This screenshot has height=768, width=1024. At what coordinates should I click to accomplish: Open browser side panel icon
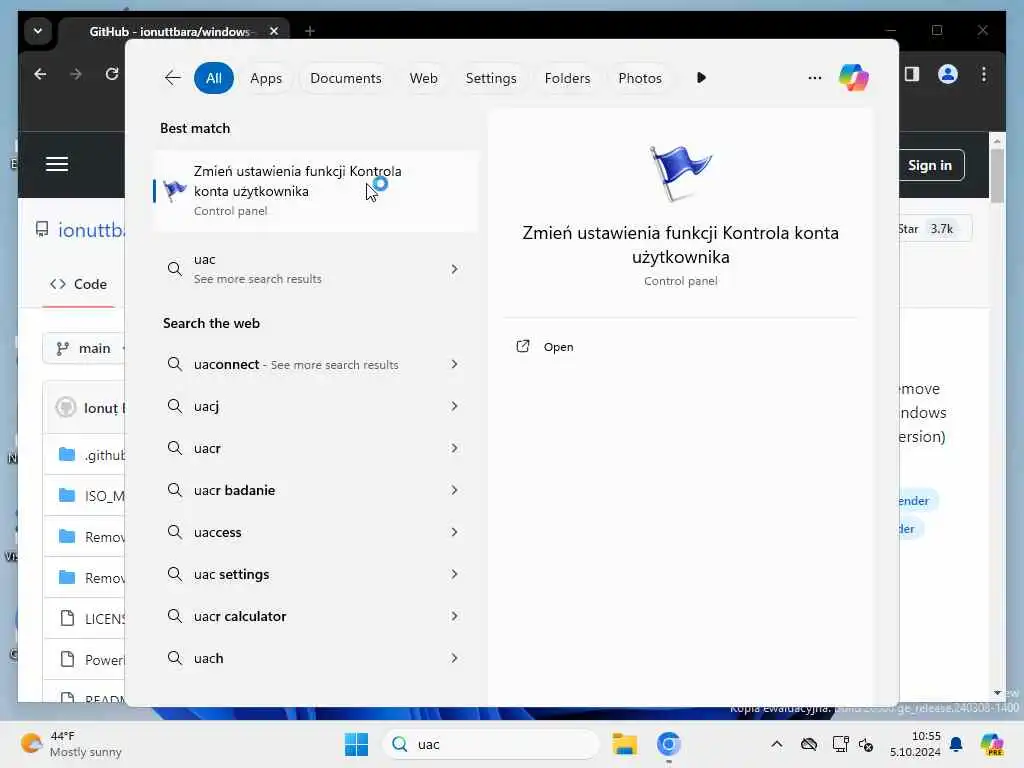[x=912, y=74]
